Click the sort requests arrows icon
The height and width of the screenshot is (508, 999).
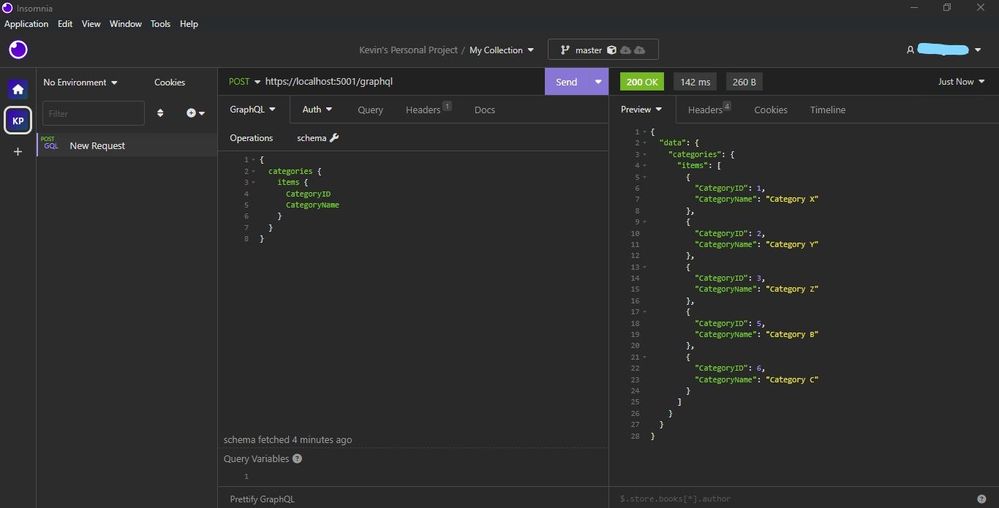pyautogui.click(x=160, y=113)
